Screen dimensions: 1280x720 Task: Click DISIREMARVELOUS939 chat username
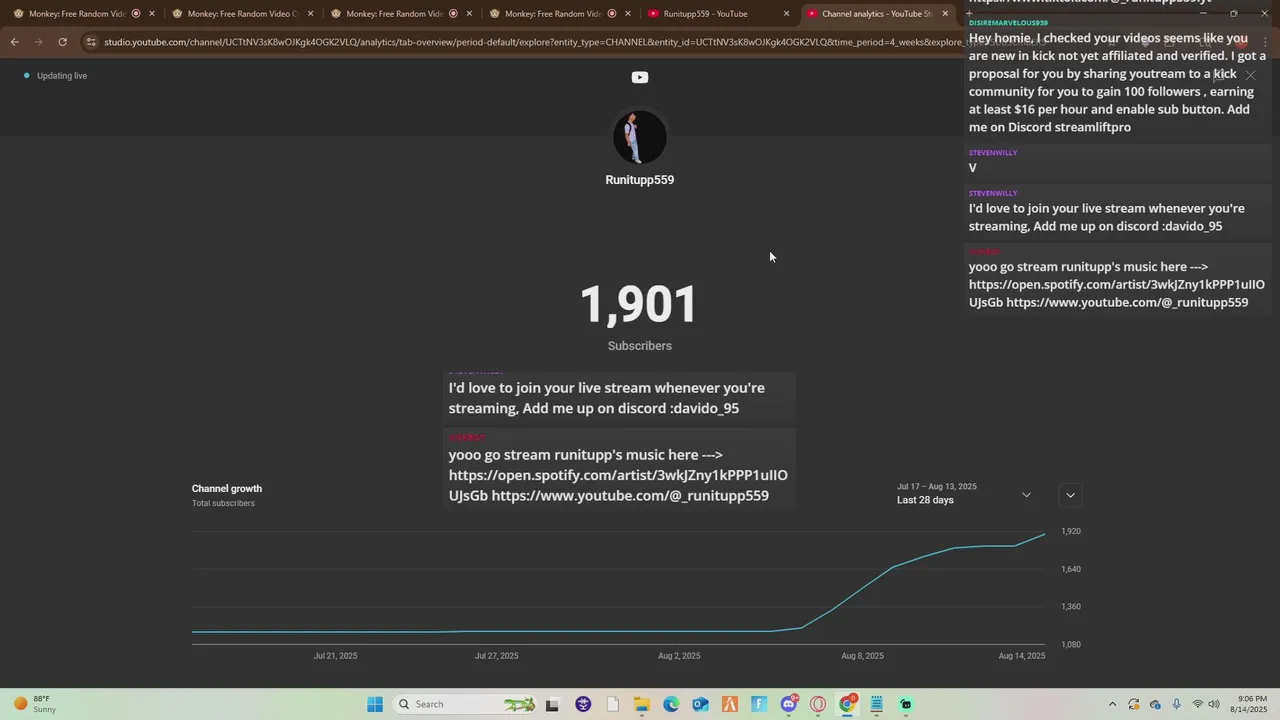click(1008, 22)
